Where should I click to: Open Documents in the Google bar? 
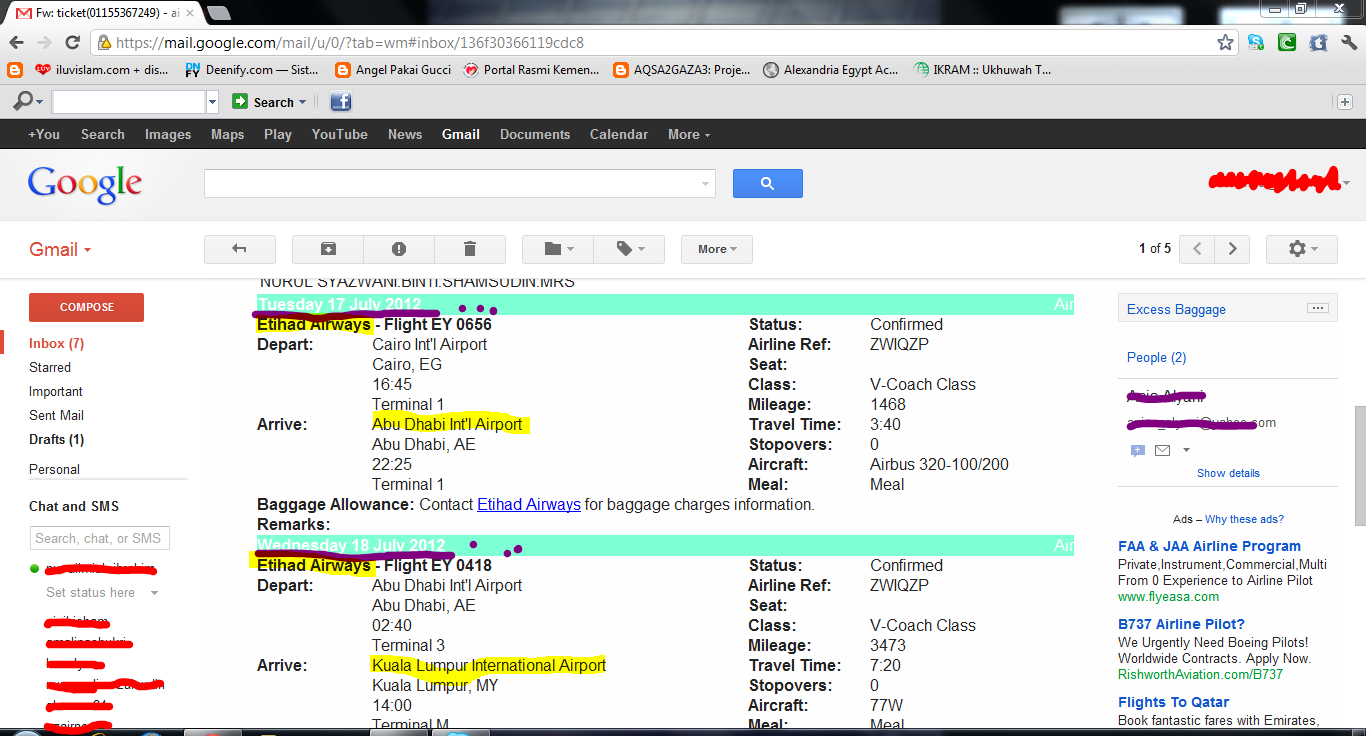(x=535, y=134)
